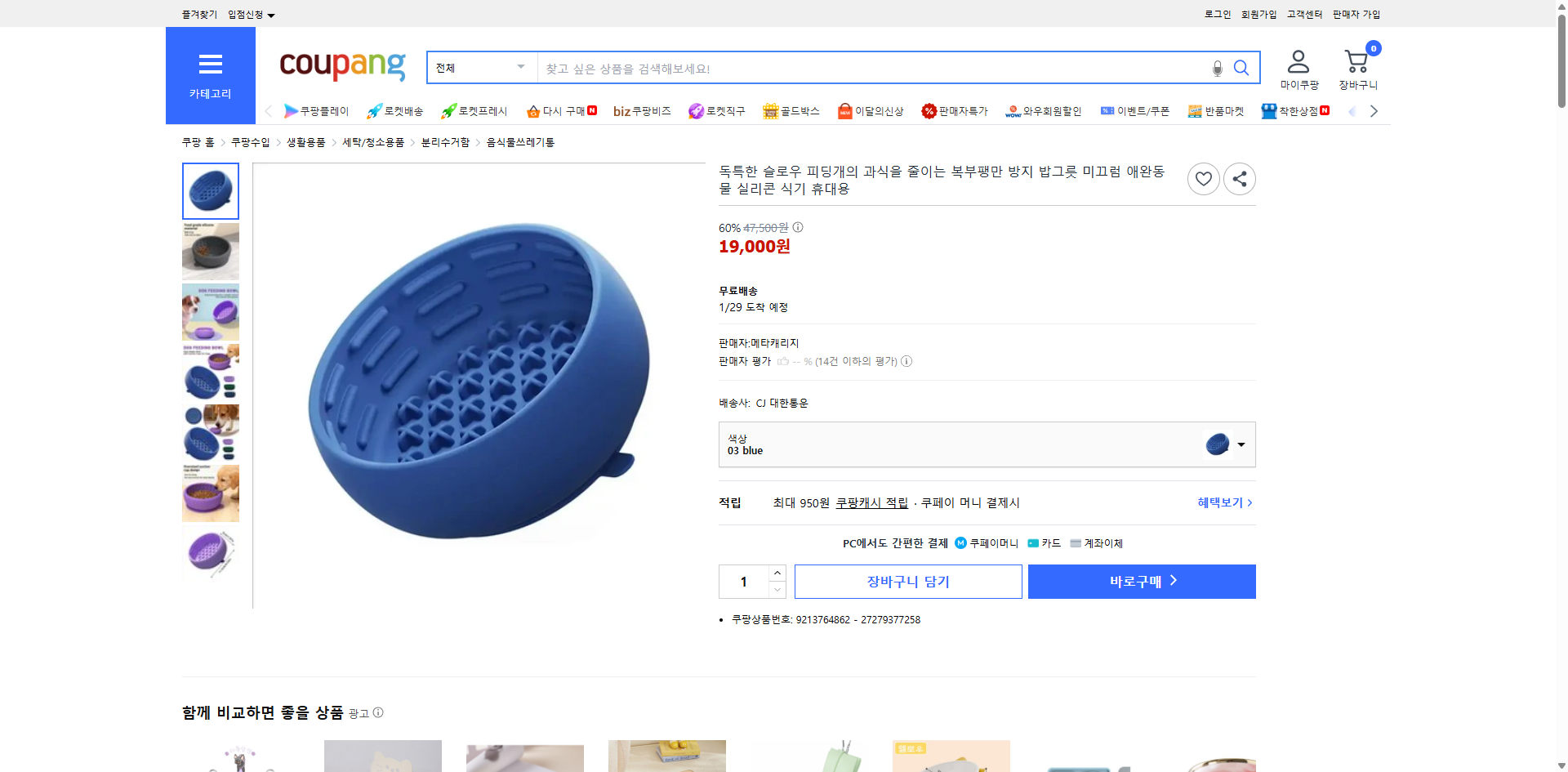Click the 바로구매 purchase button
The width and height of the screenshot is (1568, 772).
tap(1141, 581)
